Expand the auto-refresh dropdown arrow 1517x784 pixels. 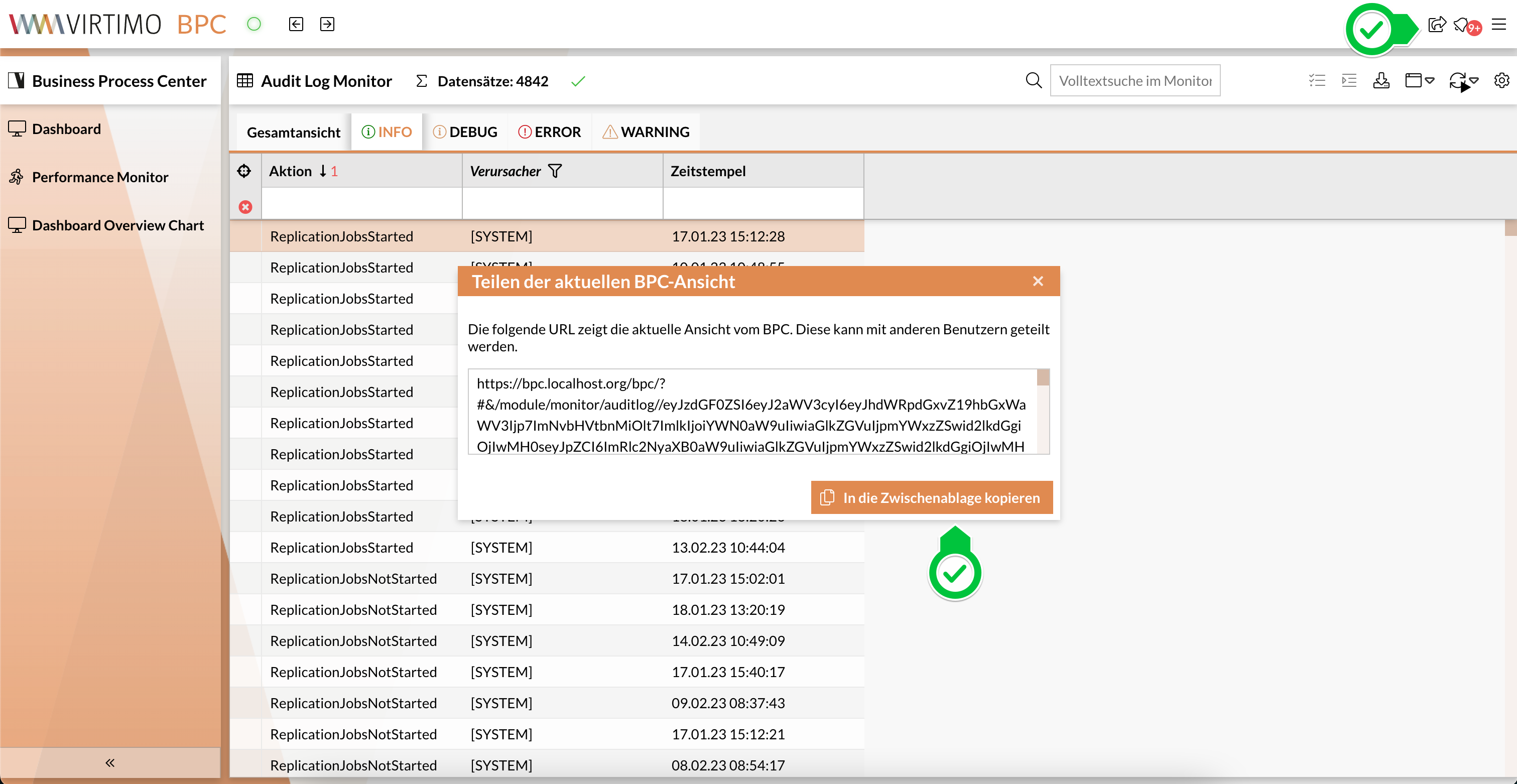(1474, 81)
